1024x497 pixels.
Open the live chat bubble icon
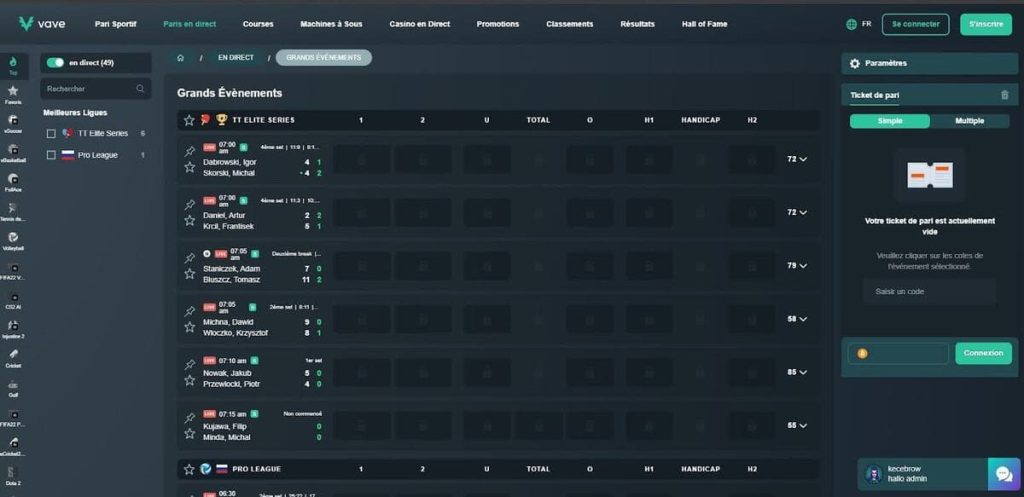1002,473
